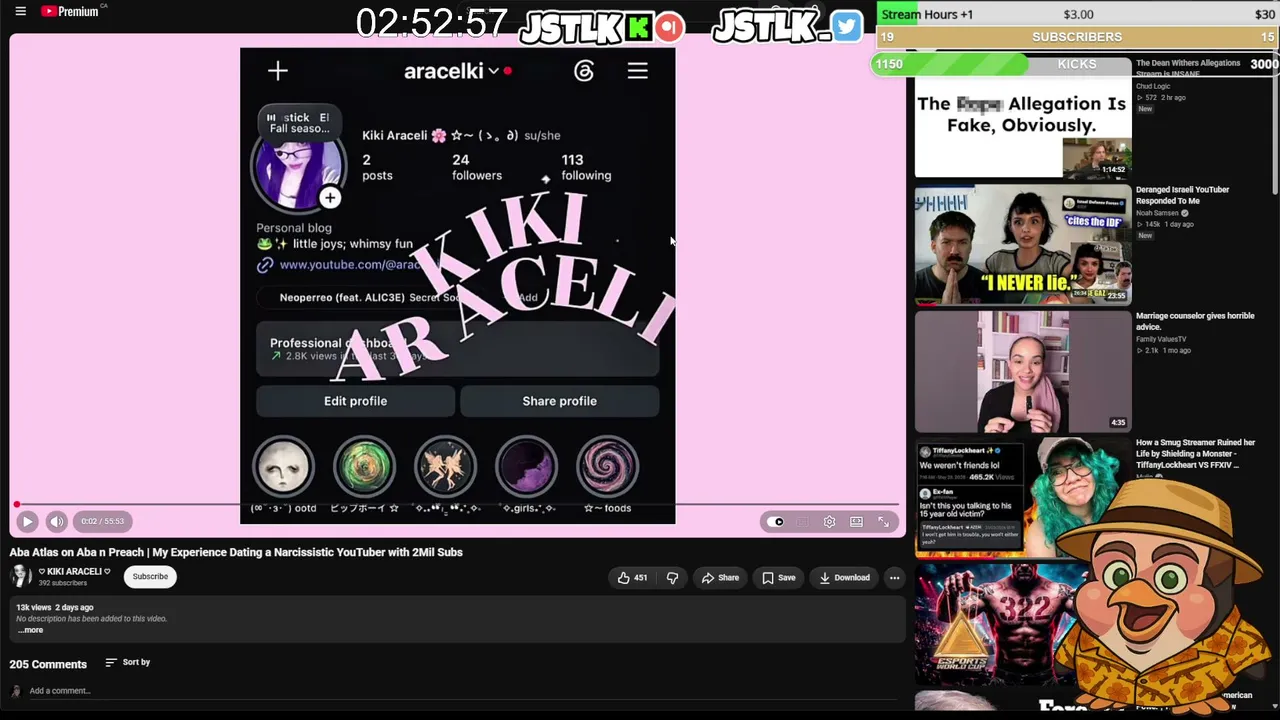Open the player settings gear

(829, 522)
